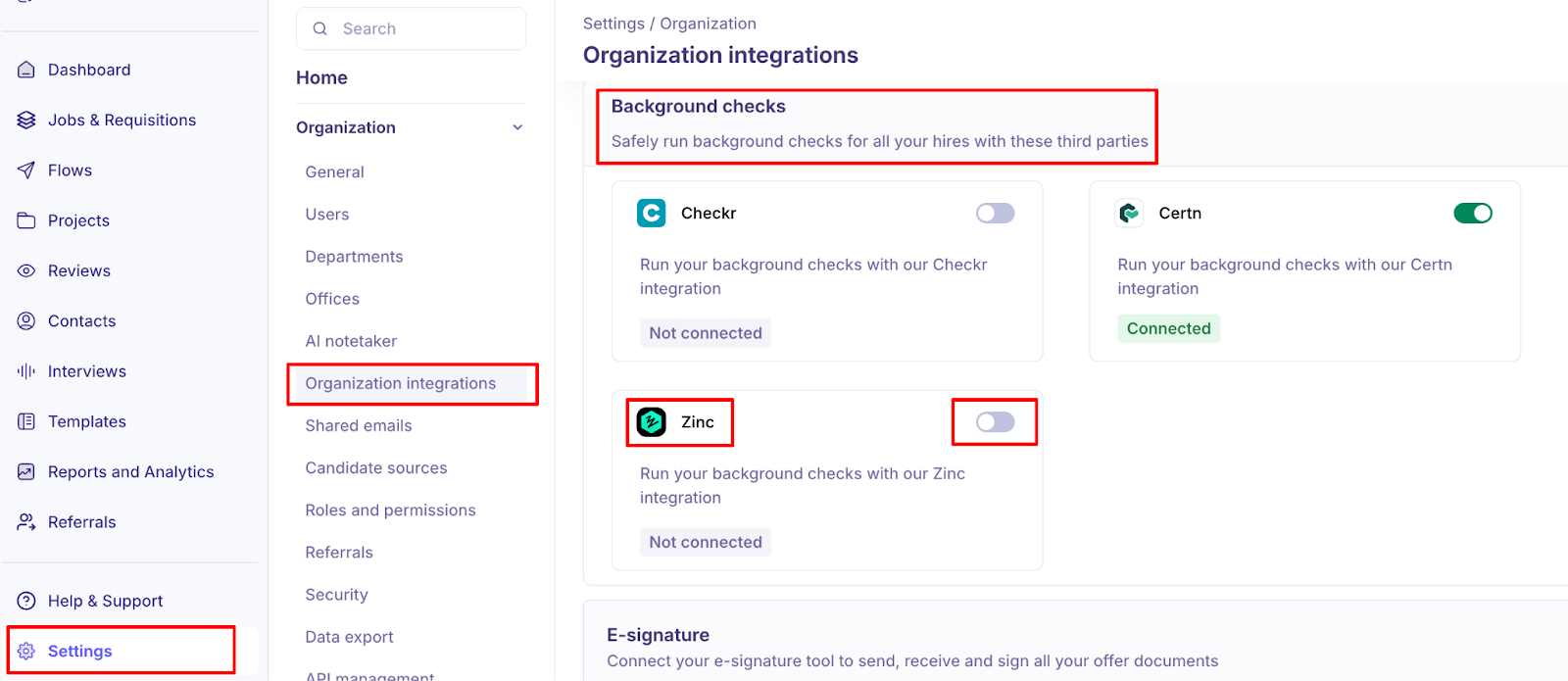Image resolution: width=1568 pixels, height=681 pixels.
Task: Click the Reviews eye icon
Action: [26, 270]
